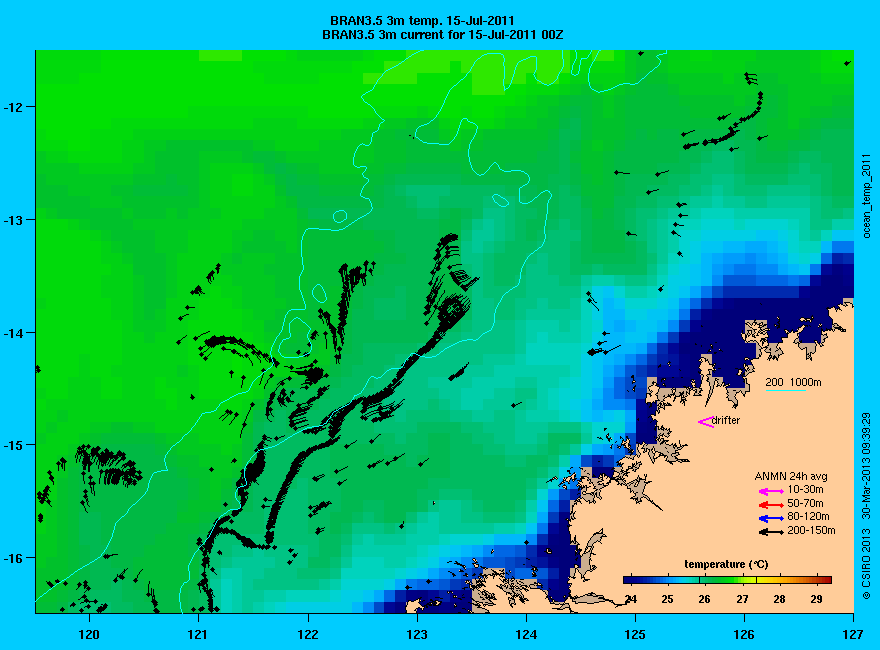This screenshot has height=650, width=880.
Task: Click the latitude axis label '-14'
Action: (11, 333)
